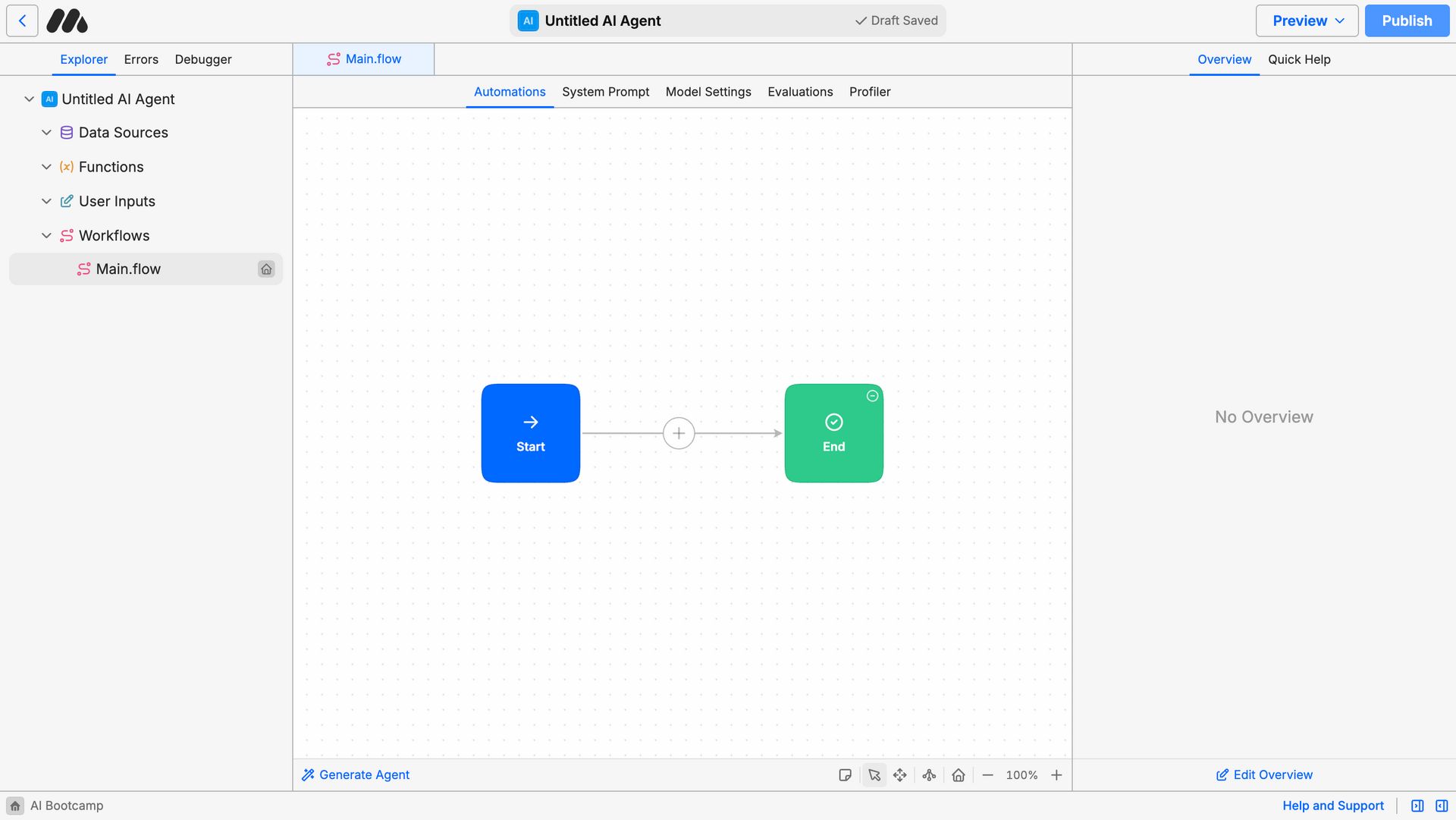
Task: Open the Help and Support link
Action: coord(1332,806)
